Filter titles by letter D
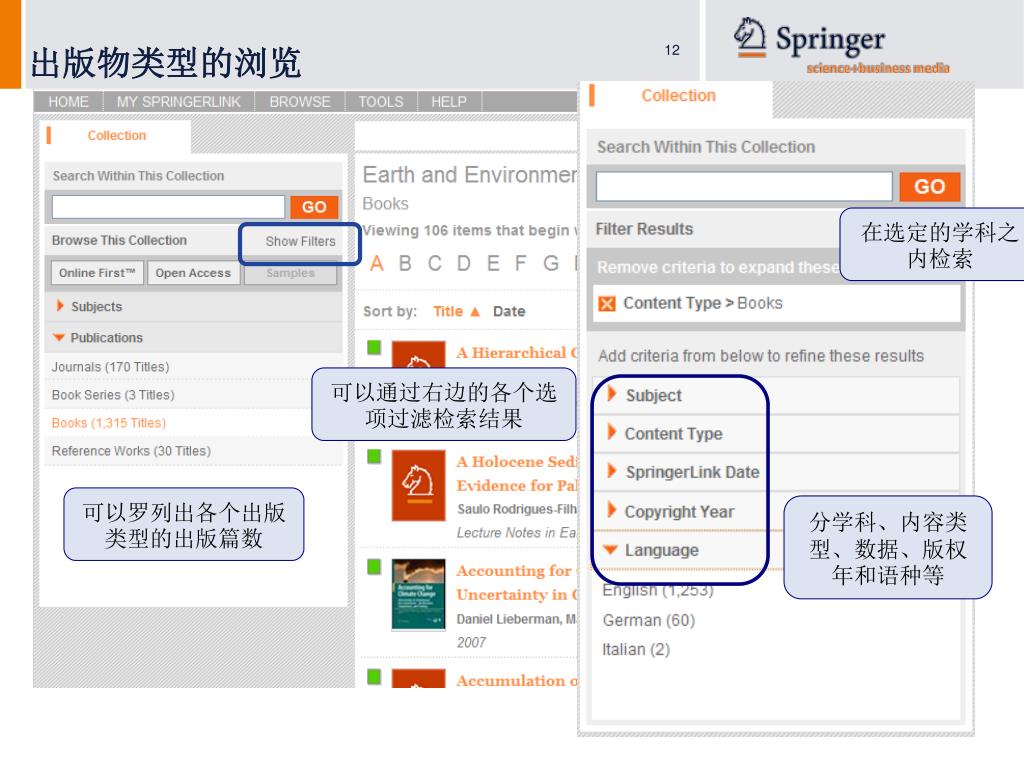Screen dimensions: 1024x768 point(464,264)
